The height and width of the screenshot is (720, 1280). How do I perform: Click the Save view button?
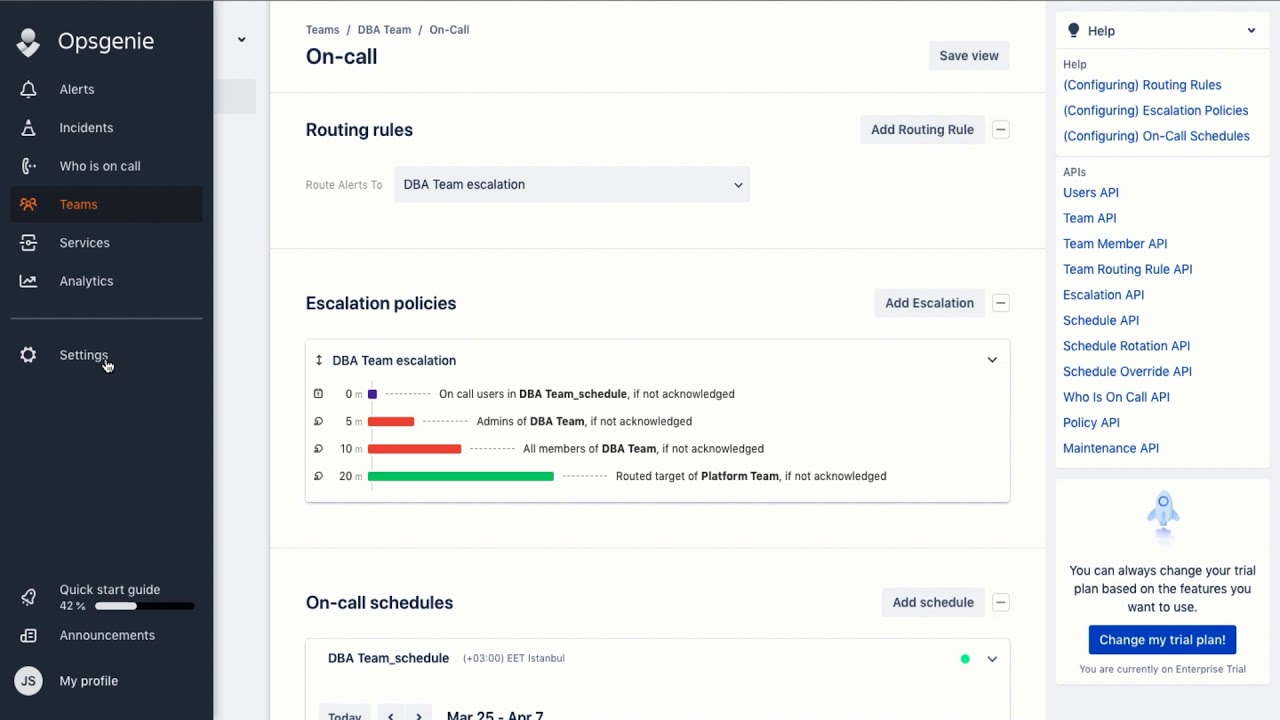(969, 56)
